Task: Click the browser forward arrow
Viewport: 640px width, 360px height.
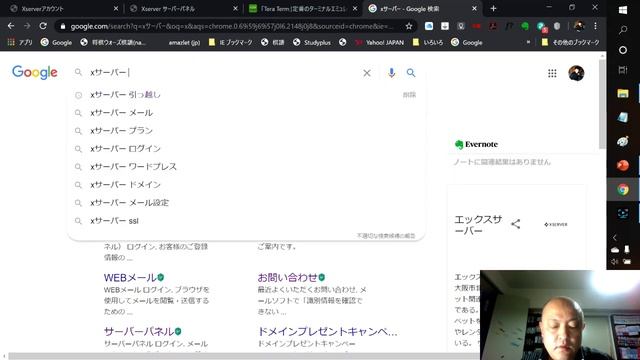Action: point(27,26)
